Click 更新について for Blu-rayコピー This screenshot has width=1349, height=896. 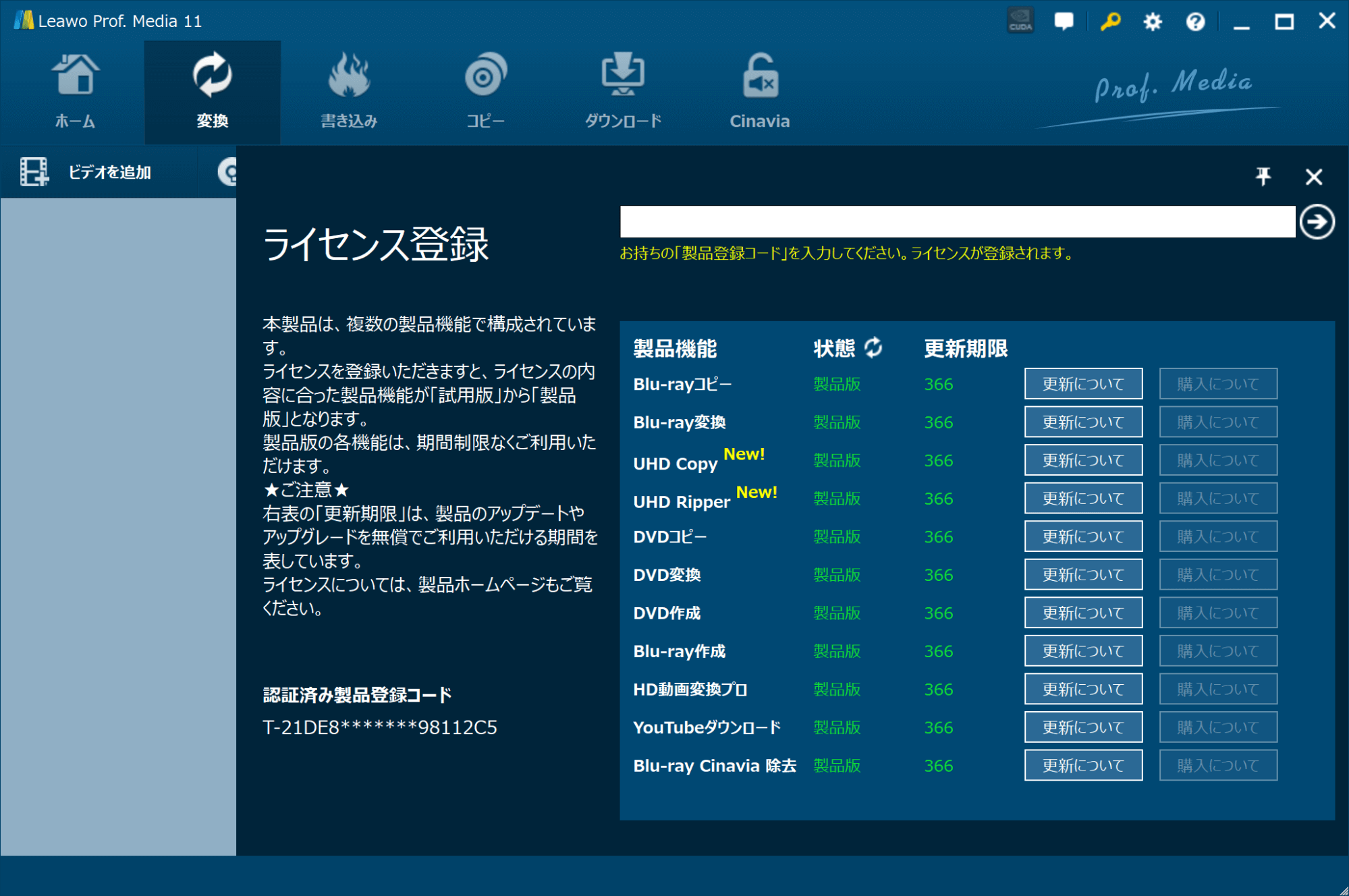[1083, 384]
